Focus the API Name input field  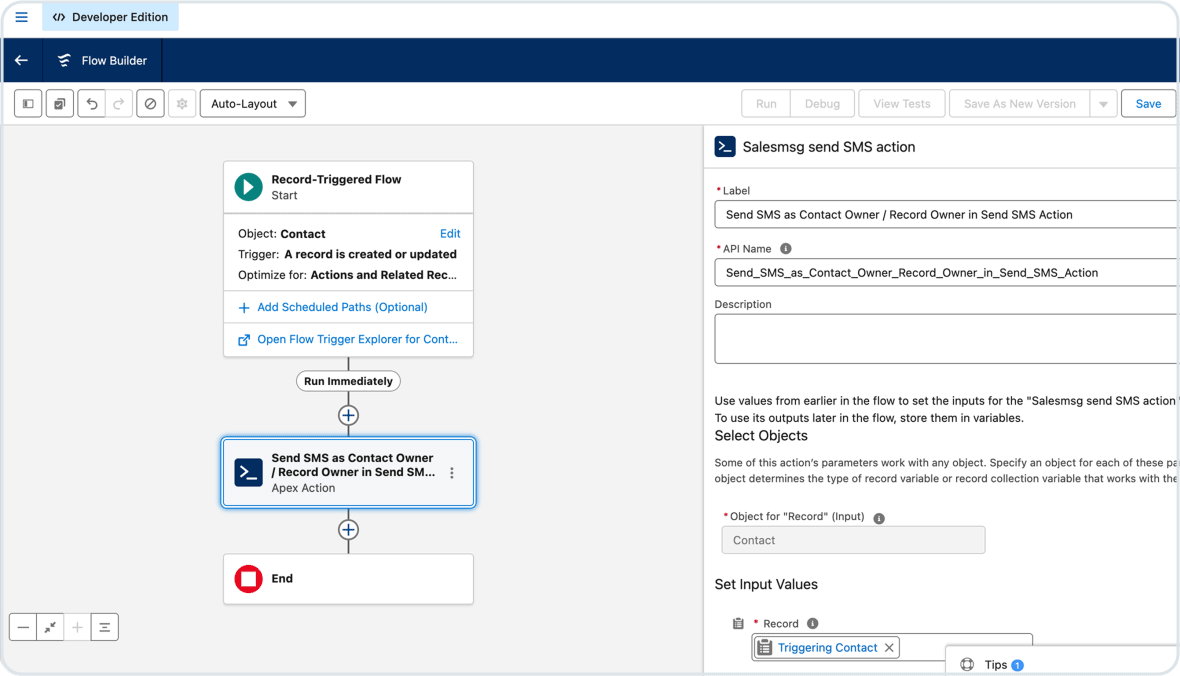tap(946, 273)
